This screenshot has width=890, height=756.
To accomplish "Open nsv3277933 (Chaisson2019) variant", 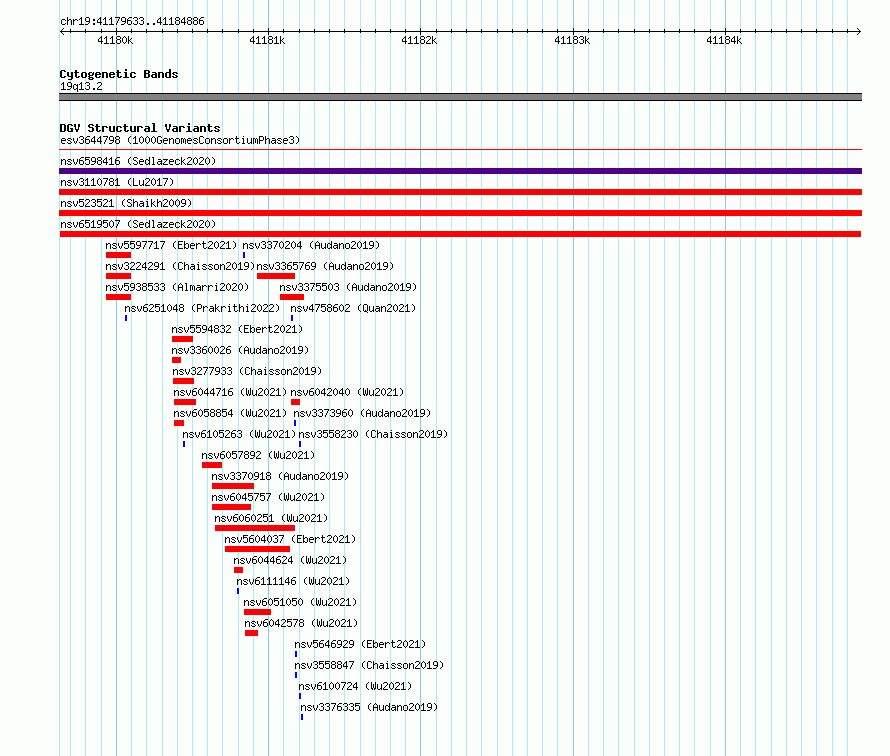I will [x=247, y=371].
